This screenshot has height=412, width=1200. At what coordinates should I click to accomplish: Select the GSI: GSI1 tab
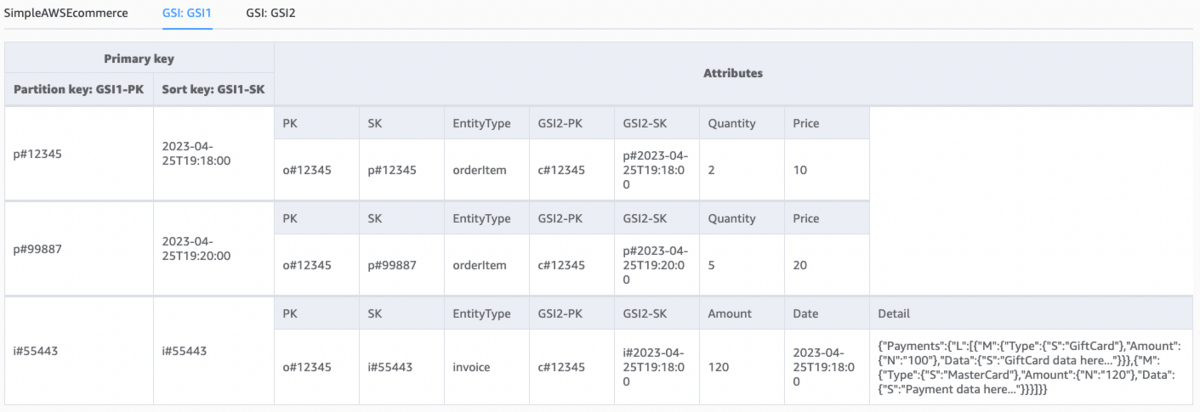coord(188,14)
